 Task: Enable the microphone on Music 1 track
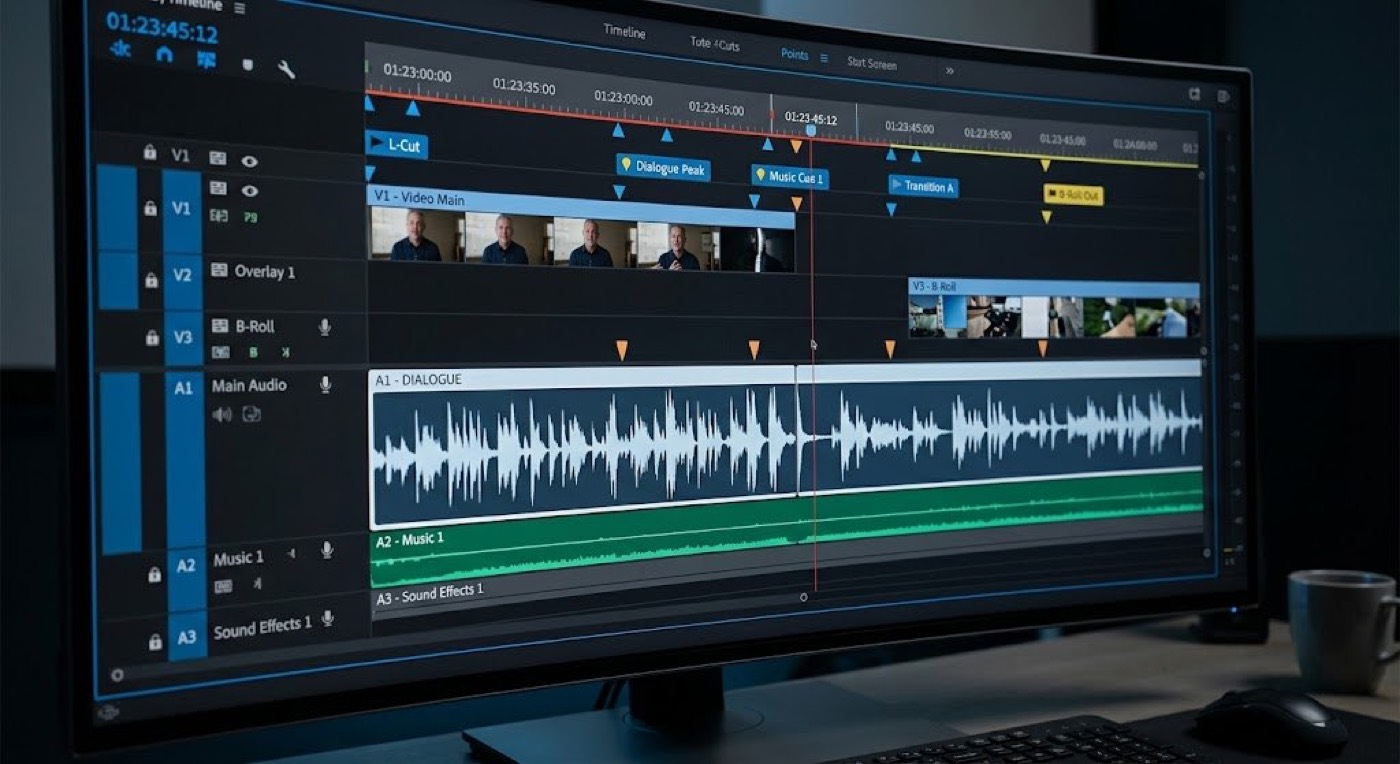point(326,550)
